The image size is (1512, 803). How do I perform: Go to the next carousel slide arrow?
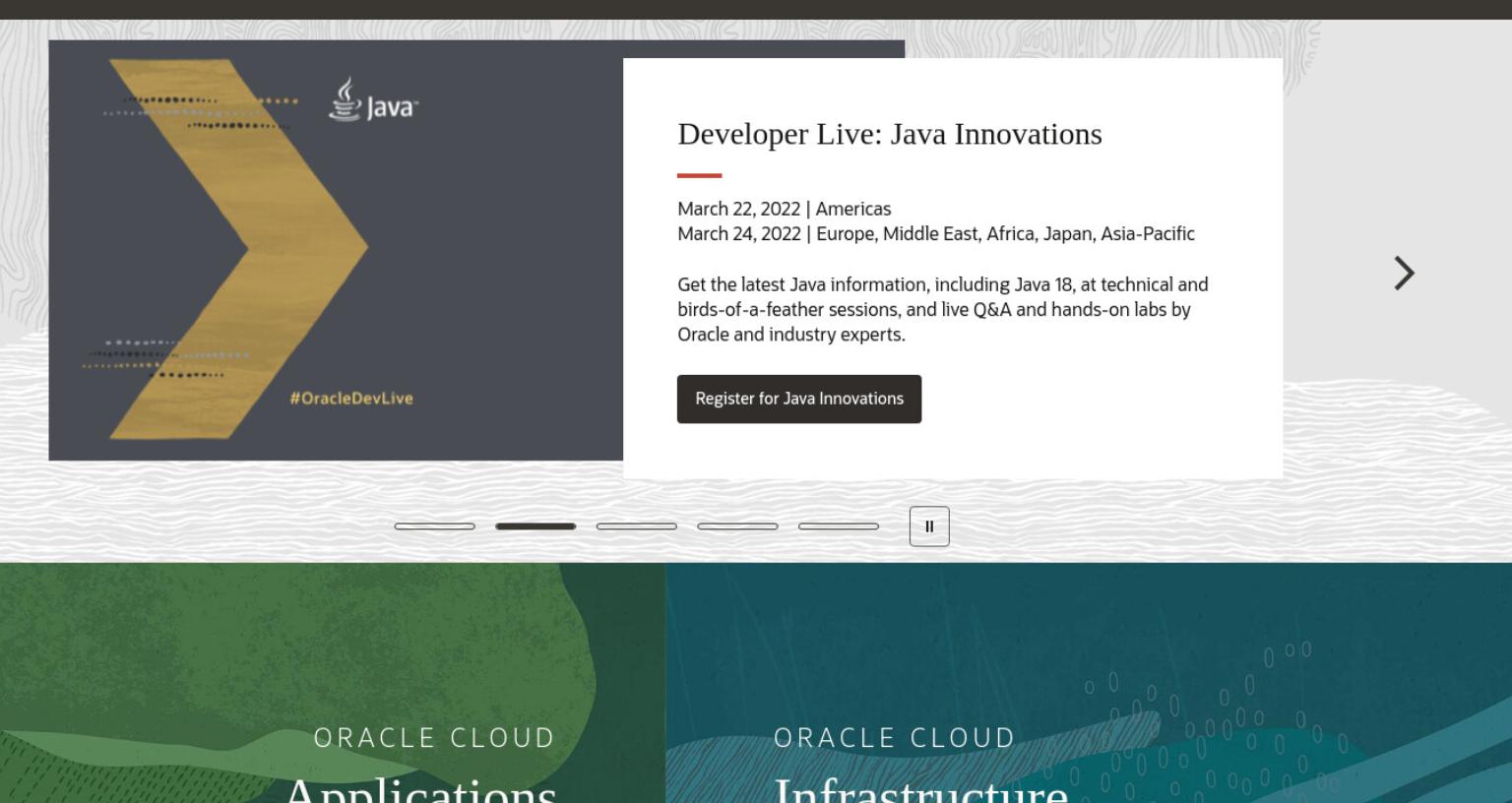coord(1404,273)
